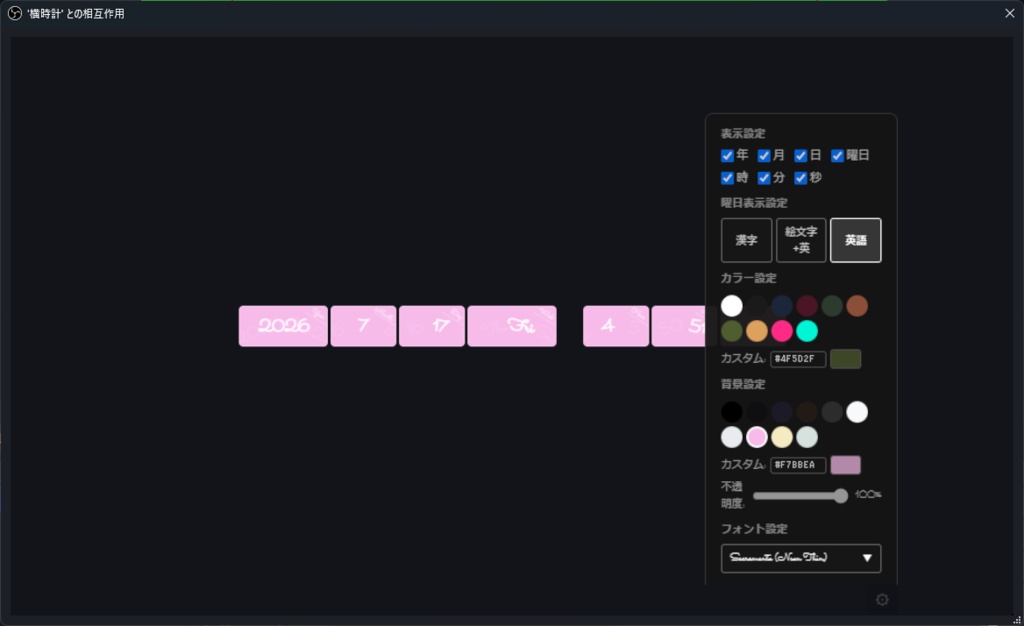Click the opacity slider handle
Viewport: 1024px width, 626px height.
click(x=840, y=496)
